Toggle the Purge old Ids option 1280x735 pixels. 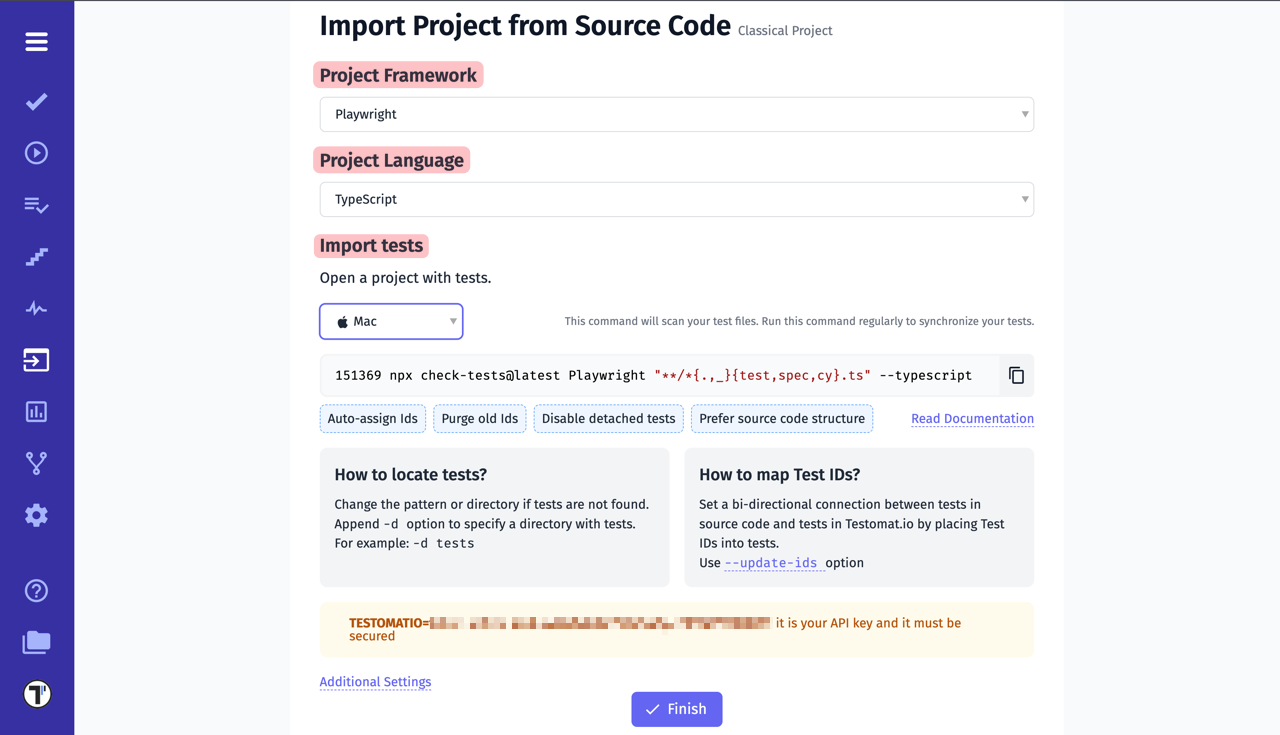(x=479, y=418)
